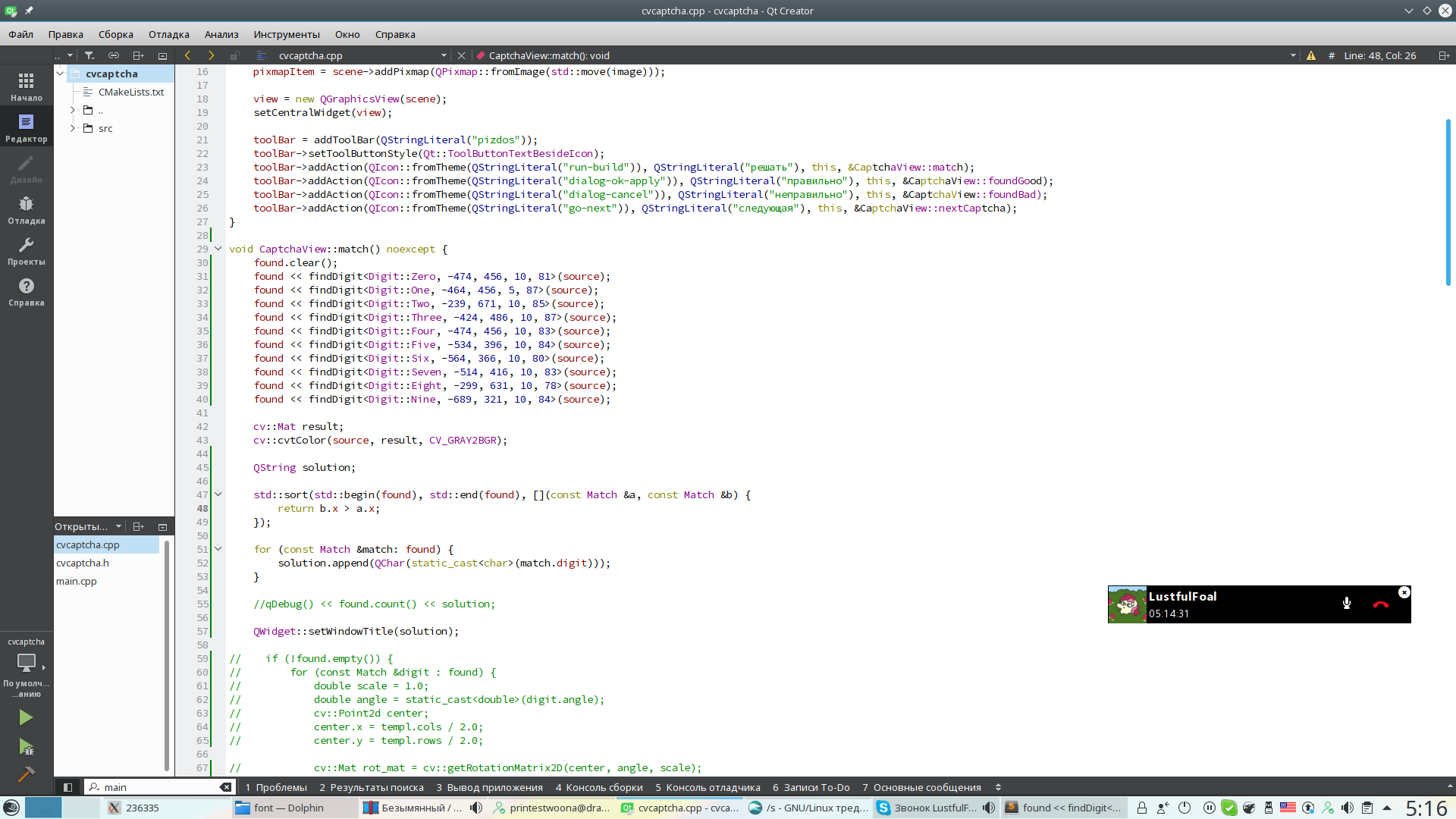Viewport: 1456px width, 819px height.
Task: Open the cvcaptcha.cpp file dropdown
Action: [444, 55]
